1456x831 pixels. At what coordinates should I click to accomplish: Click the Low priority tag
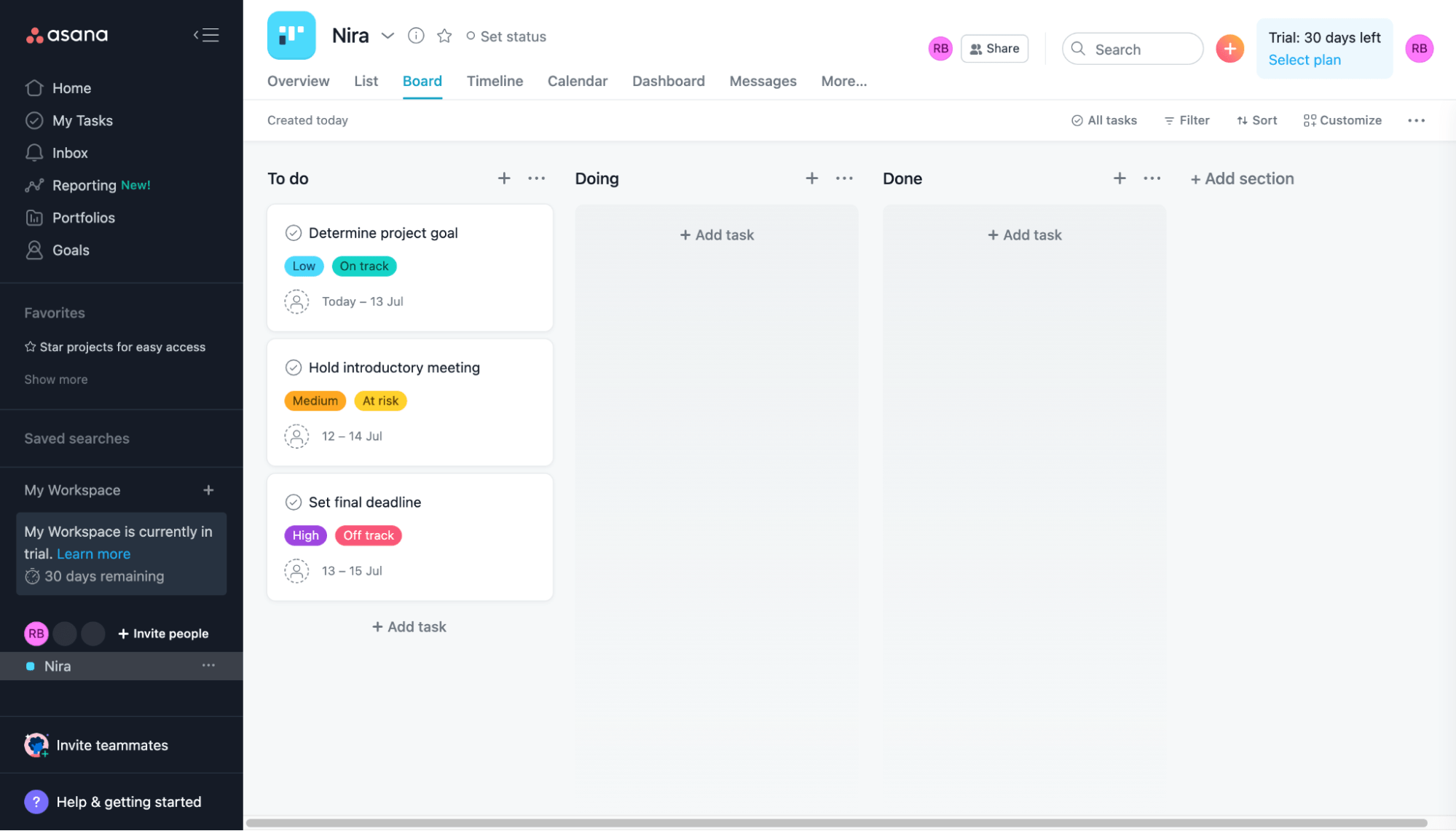tap(304, 267)
